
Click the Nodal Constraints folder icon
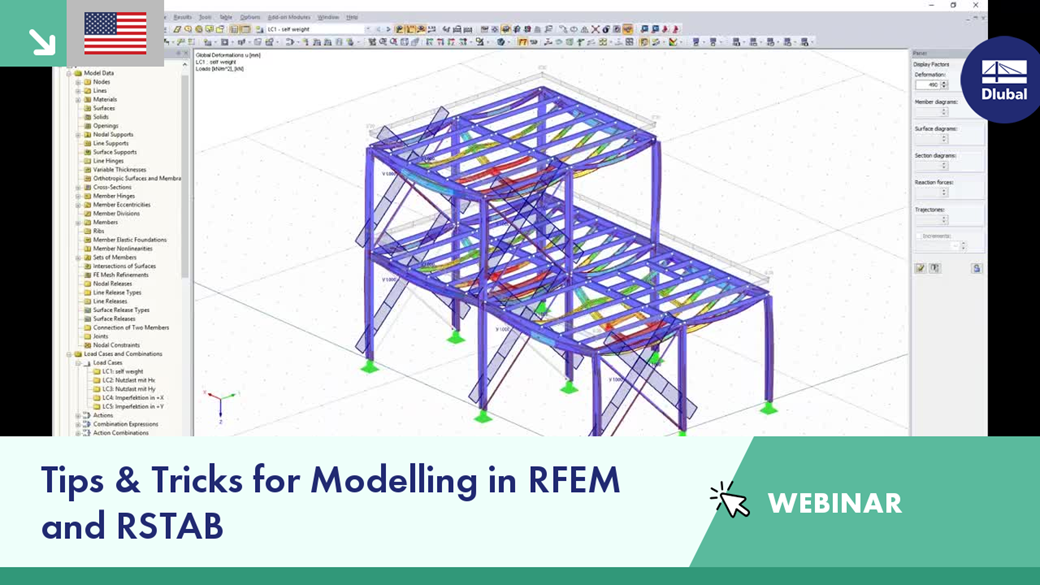[88, 345]
